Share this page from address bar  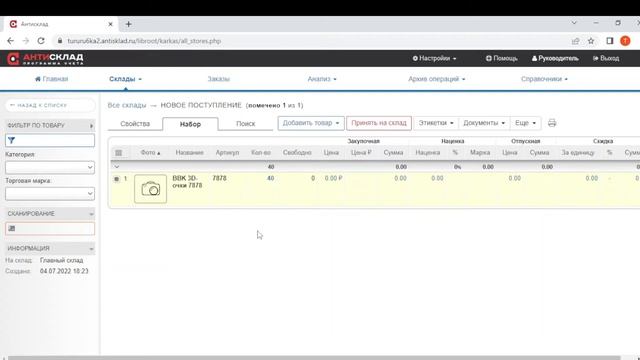click(x=576, y=41)
